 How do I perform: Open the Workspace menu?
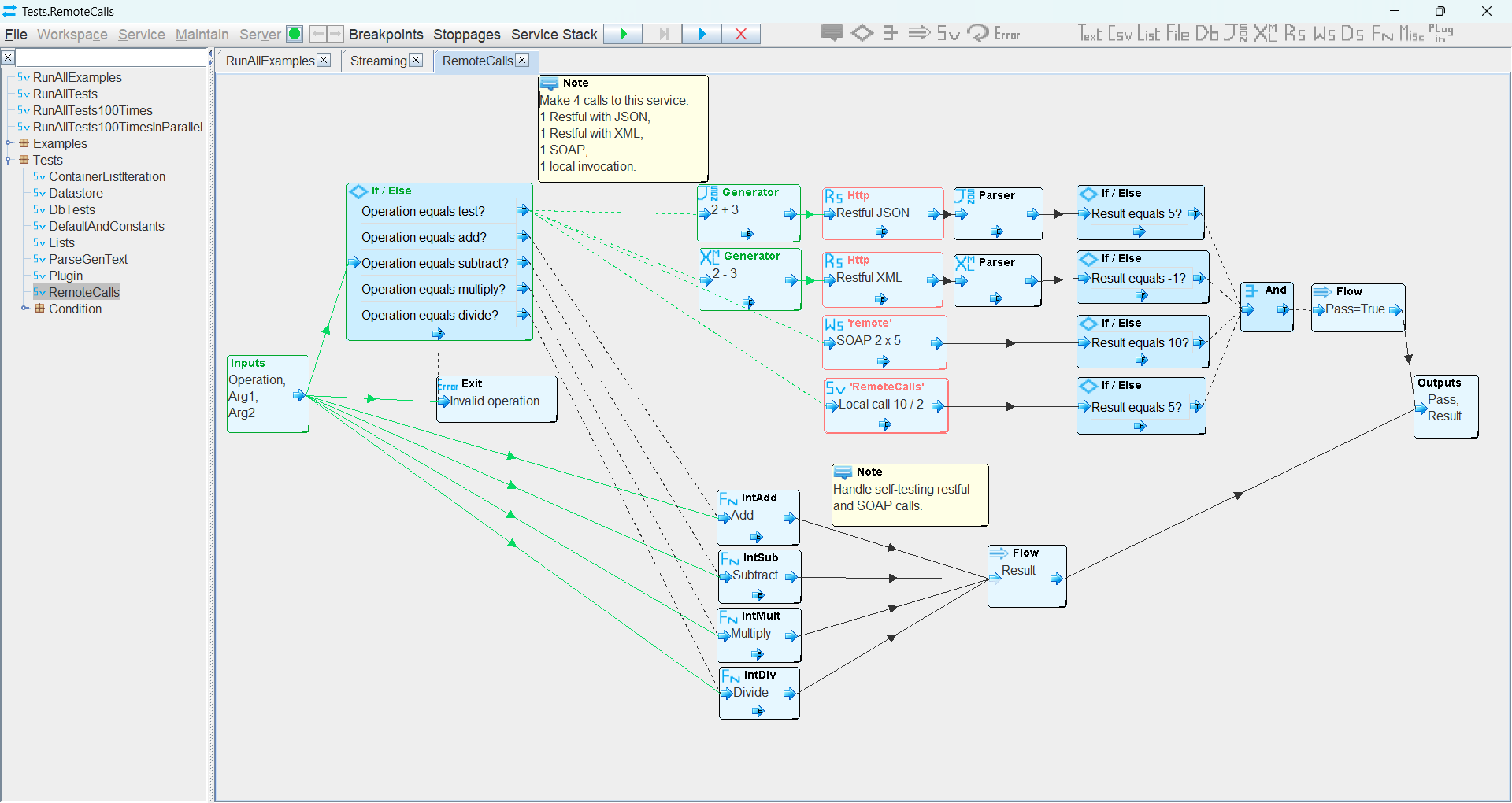tap(72, 35)
